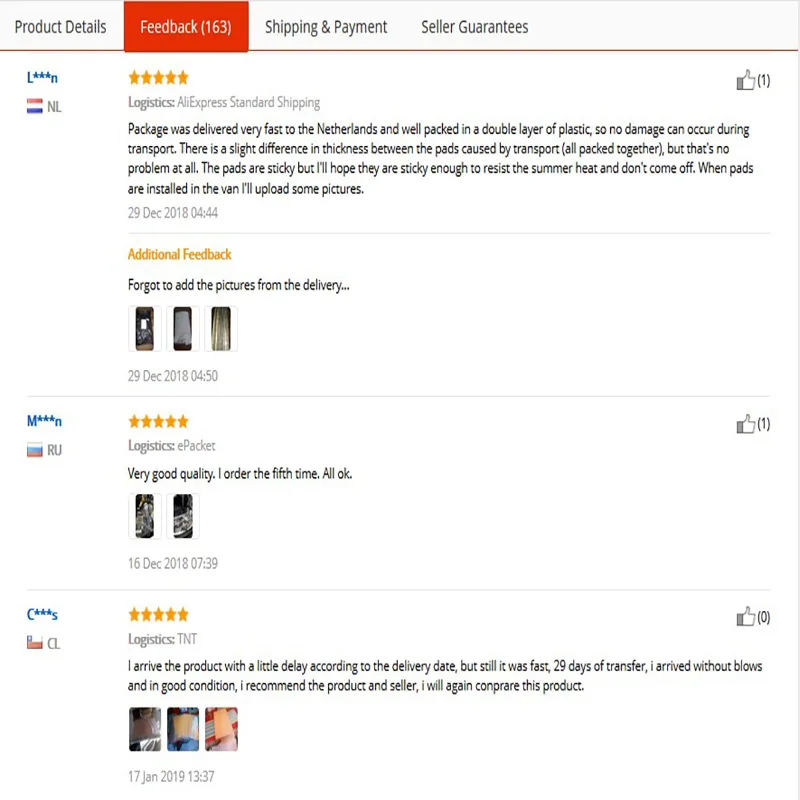Open first delivery photo in Additional Feedback
This screenshot has height=800, width=800.
point(145,328)
